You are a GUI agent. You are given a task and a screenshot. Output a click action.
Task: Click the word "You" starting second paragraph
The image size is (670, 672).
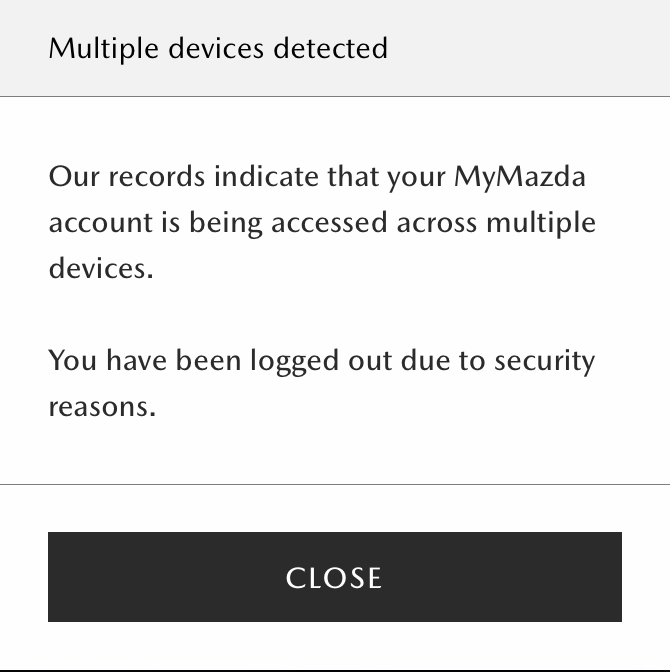click(71, 360)
